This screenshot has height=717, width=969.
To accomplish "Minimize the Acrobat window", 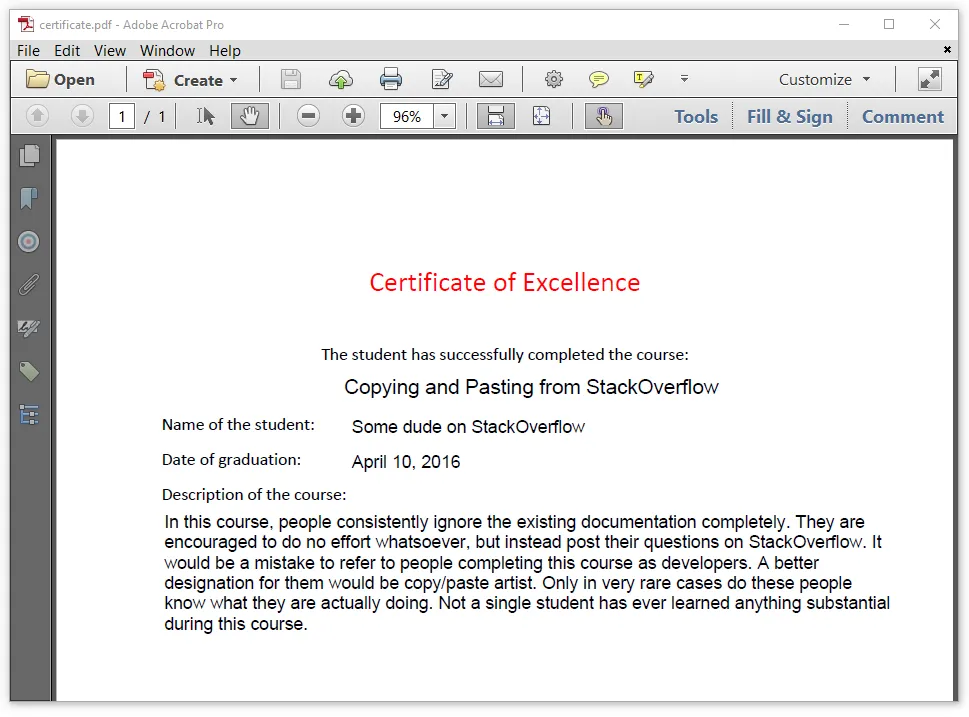I will click(844, 24).
